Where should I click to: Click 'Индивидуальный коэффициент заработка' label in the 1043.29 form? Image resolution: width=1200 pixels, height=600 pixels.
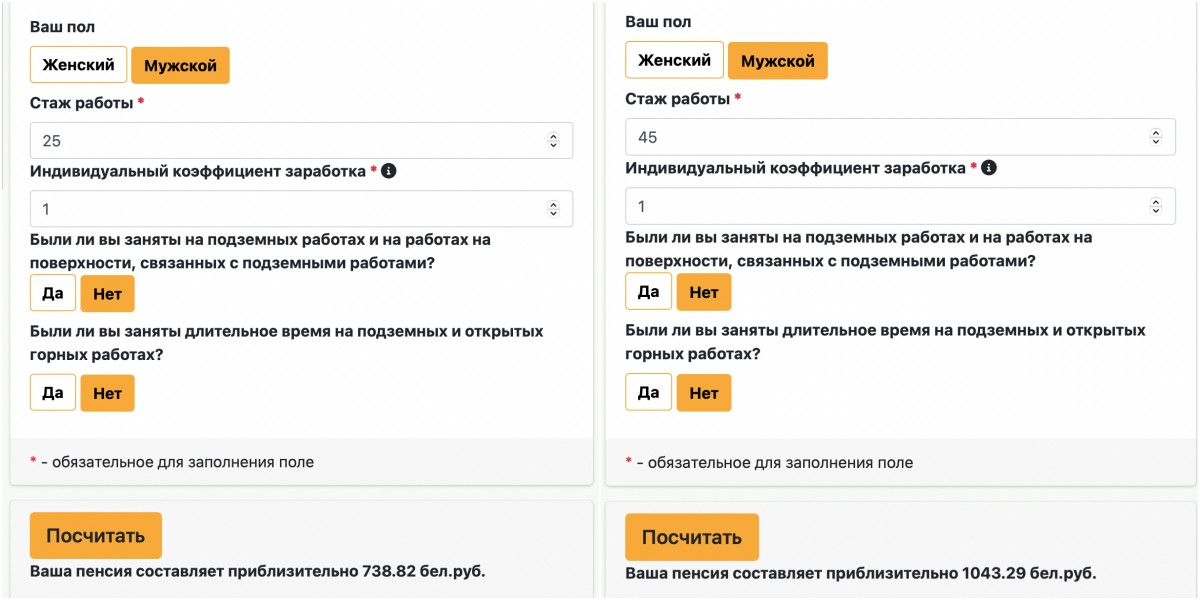coord(796,168)
